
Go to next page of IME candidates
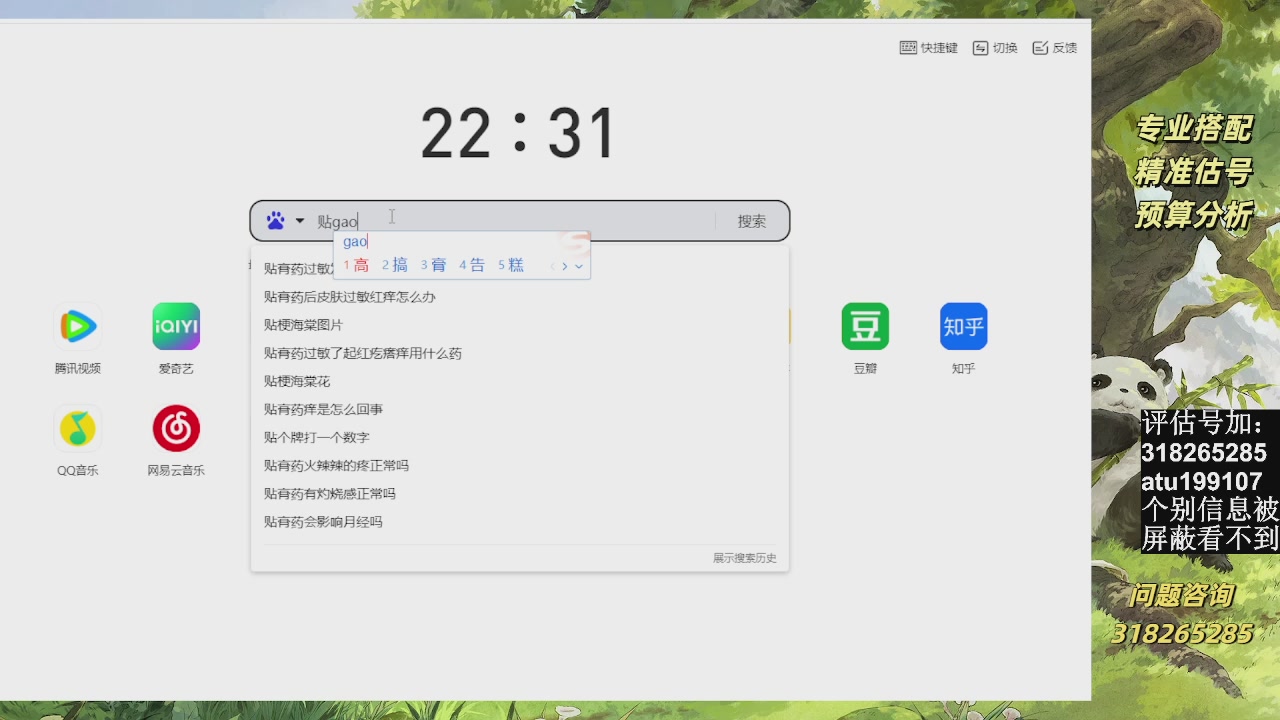coord(565,265)
